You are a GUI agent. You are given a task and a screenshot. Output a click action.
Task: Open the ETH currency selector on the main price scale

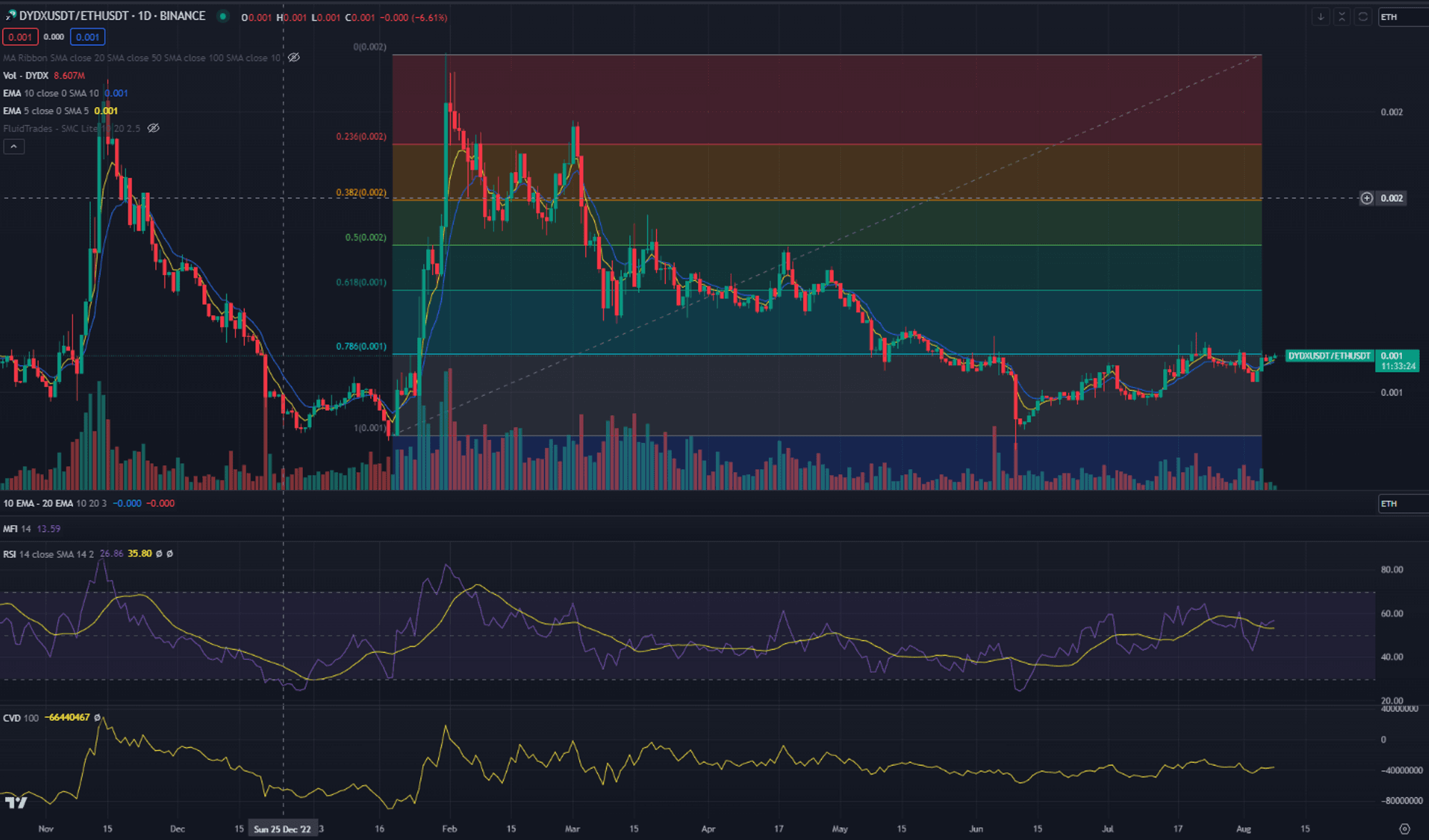[x=1402, y=16]
